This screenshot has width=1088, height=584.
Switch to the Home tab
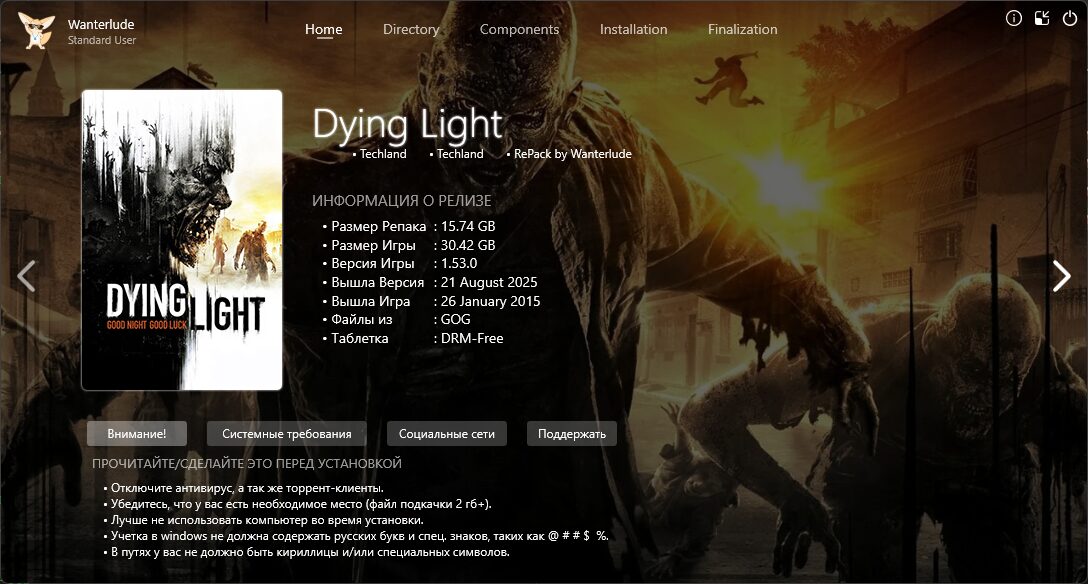(x=323, y=29)
